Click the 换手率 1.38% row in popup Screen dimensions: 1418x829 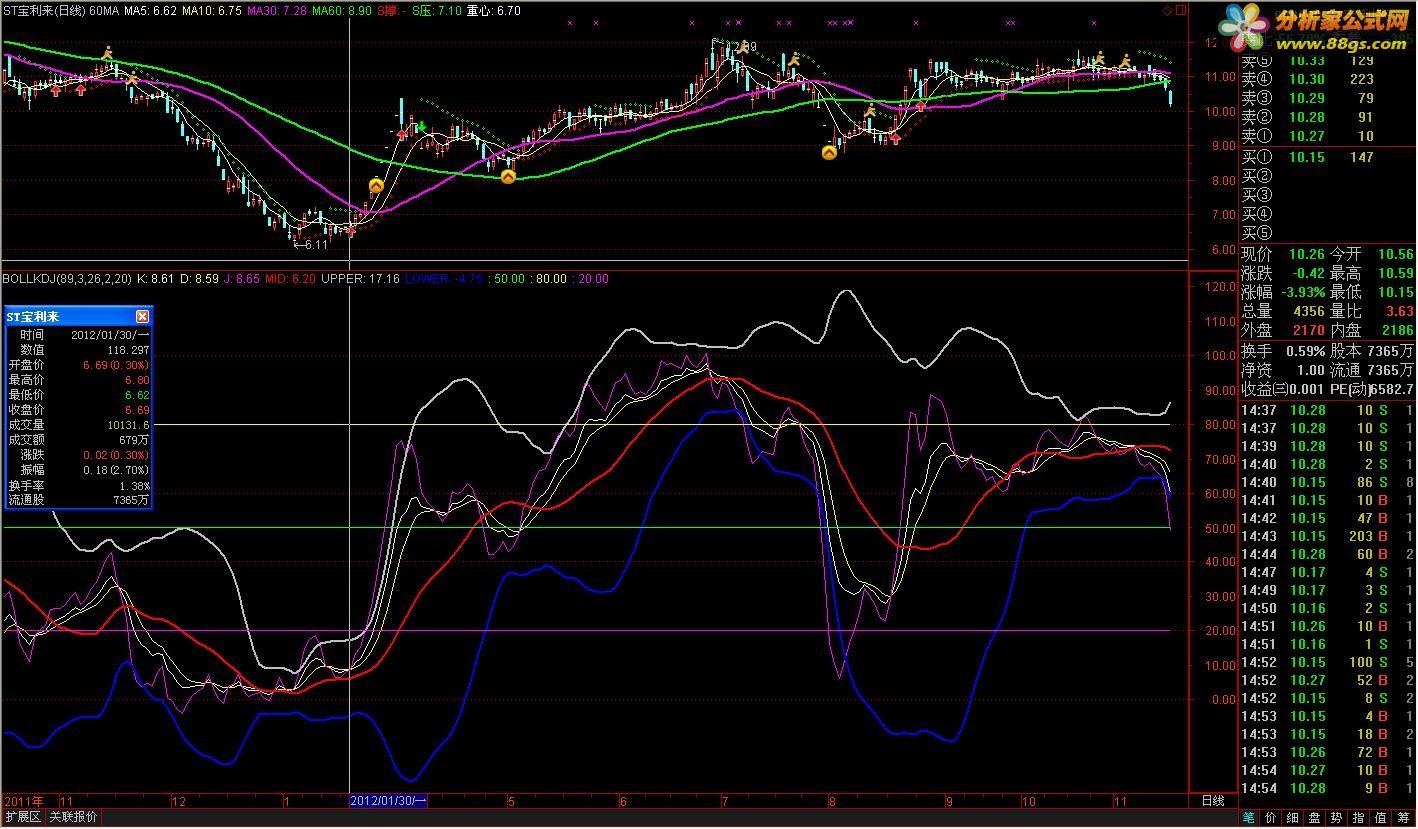(x=78, y=485)
